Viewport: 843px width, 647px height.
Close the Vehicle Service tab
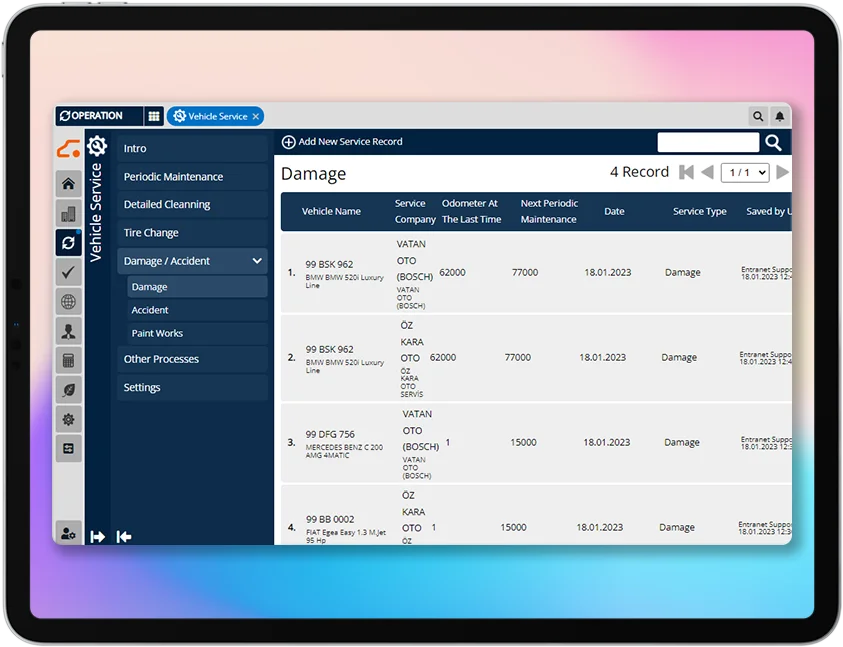[256, 116]
